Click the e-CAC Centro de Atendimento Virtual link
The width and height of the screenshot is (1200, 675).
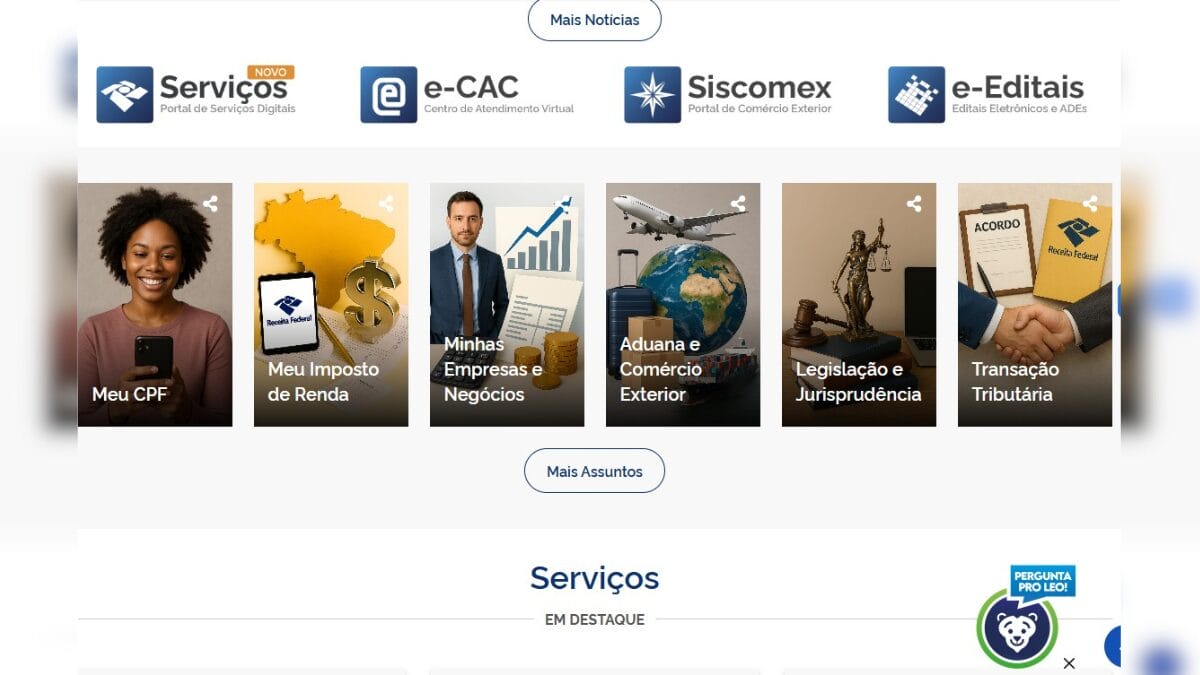[468, 95]
